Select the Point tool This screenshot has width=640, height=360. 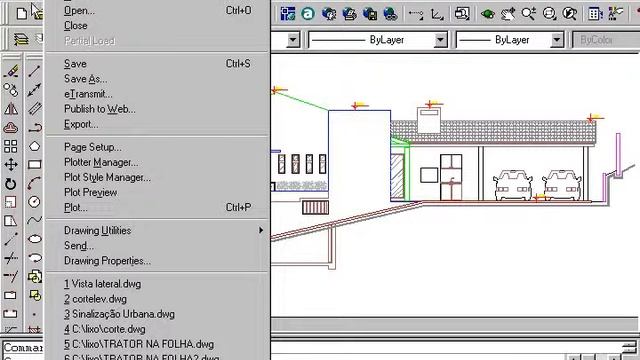tap(35, 314)
